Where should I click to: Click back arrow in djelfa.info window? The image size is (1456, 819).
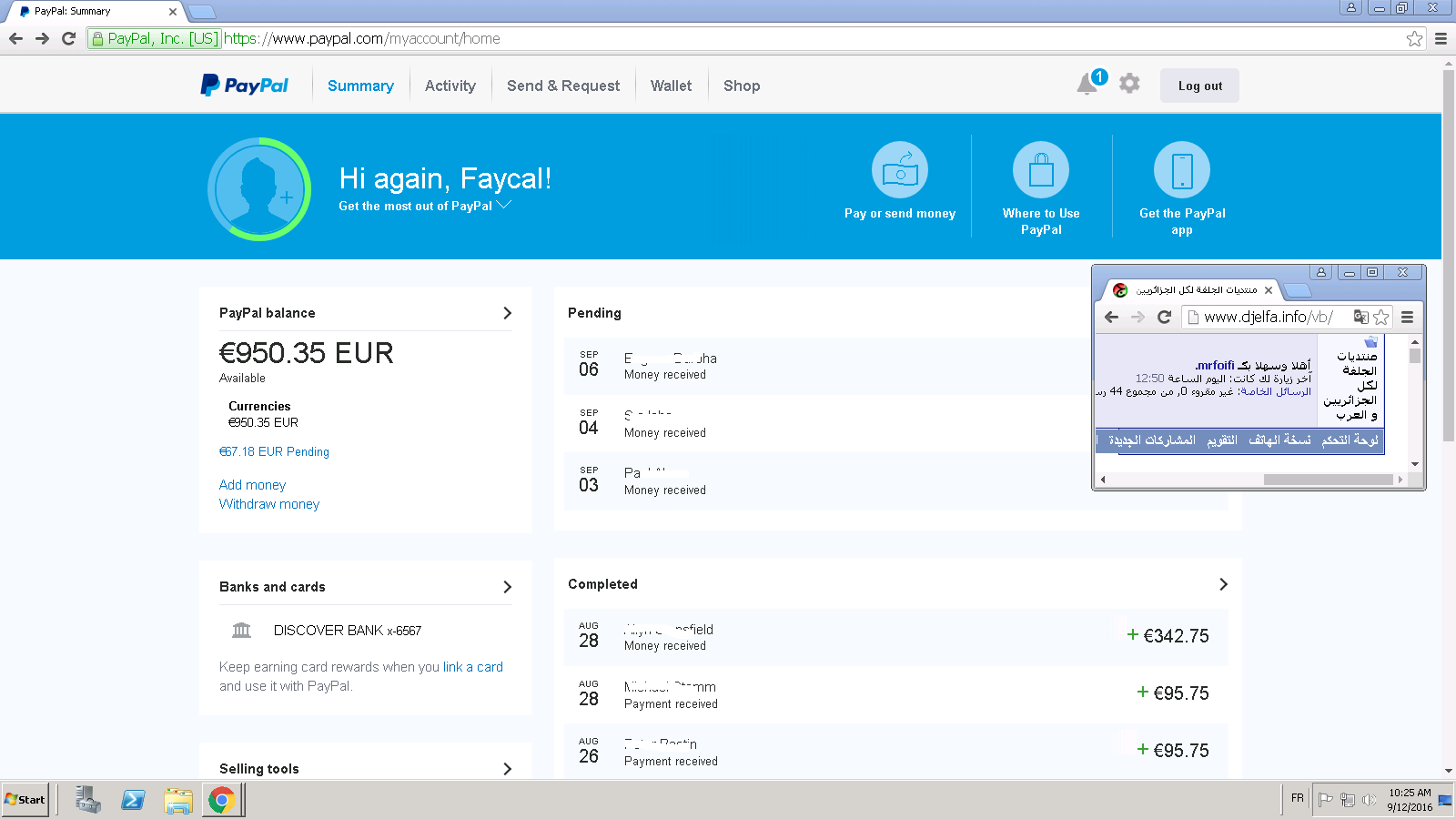coord(1111,317)
